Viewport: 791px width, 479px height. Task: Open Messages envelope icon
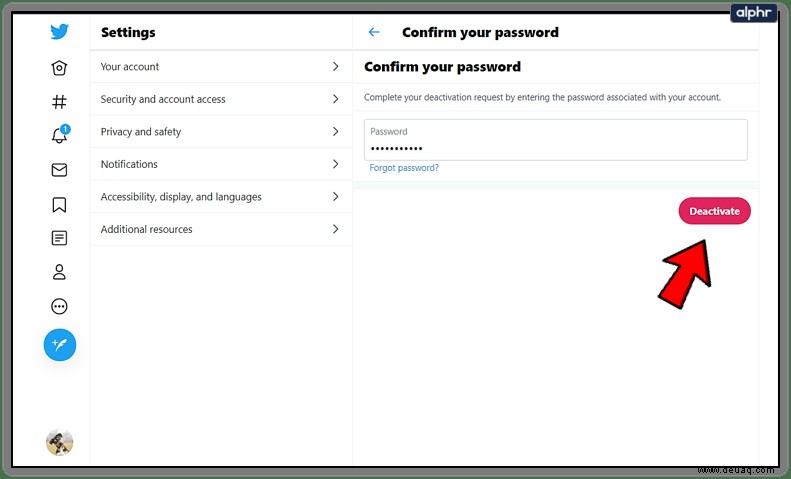pyautogui.click(x=59, y=170)
